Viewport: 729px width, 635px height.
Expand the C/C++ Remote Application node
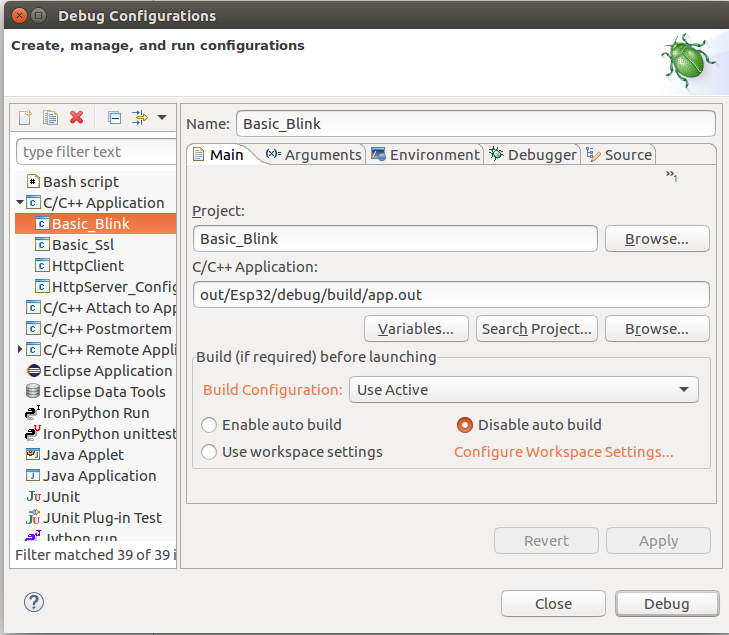pos(20,350)
